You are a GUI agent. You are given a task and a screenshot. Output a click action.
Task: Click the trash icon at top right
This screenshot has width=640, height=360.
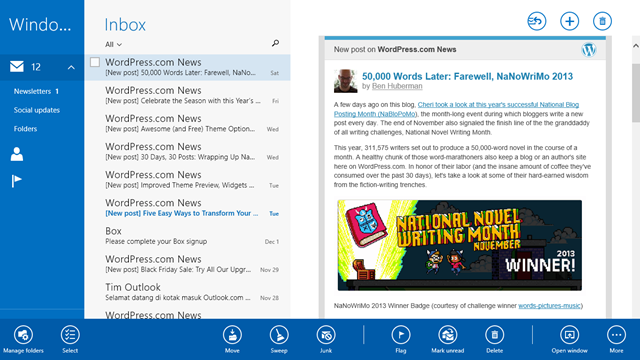click(x=602, y=21)
